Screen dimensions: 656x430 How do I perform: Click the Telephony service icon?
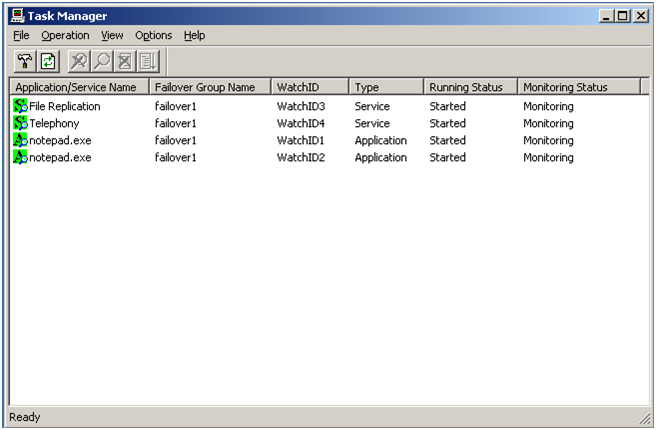tap(20, 123)
